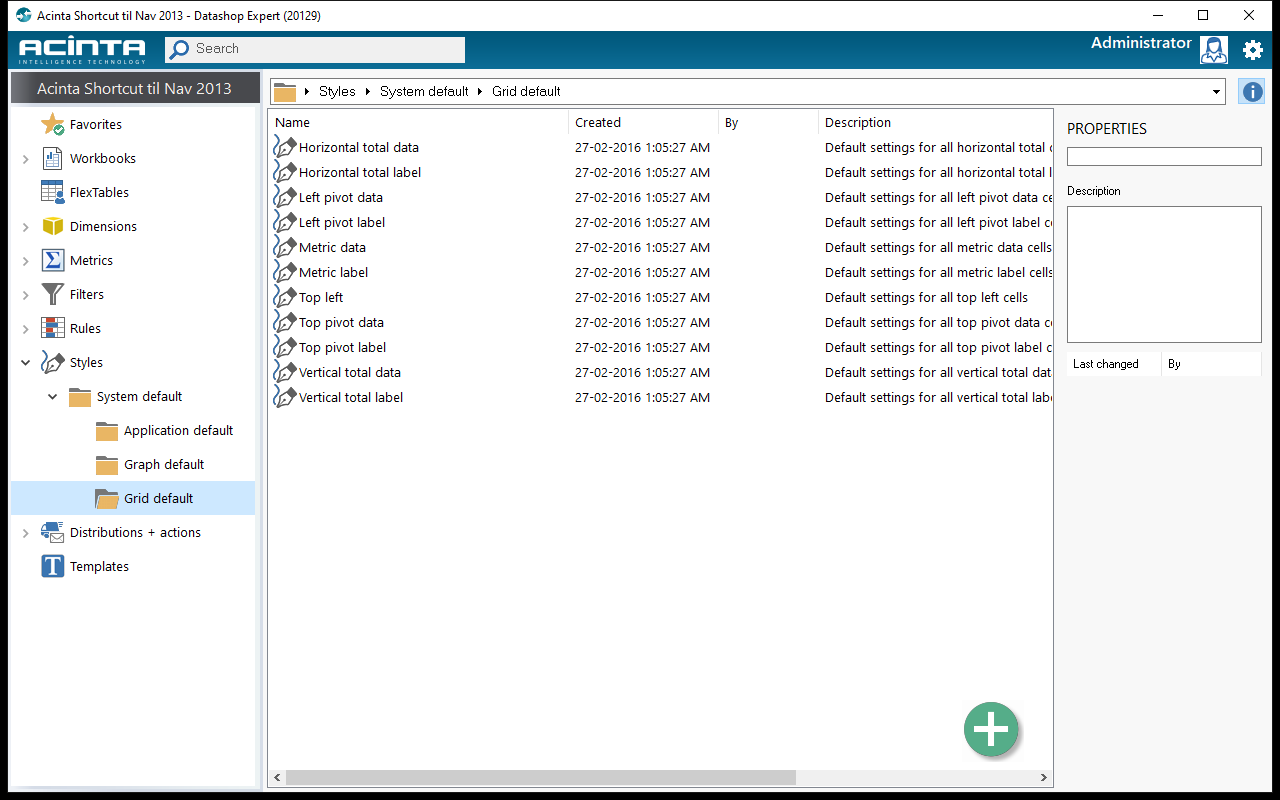Click System default in breadcrumb
1280x800 pixels.
tap(424, 91)
